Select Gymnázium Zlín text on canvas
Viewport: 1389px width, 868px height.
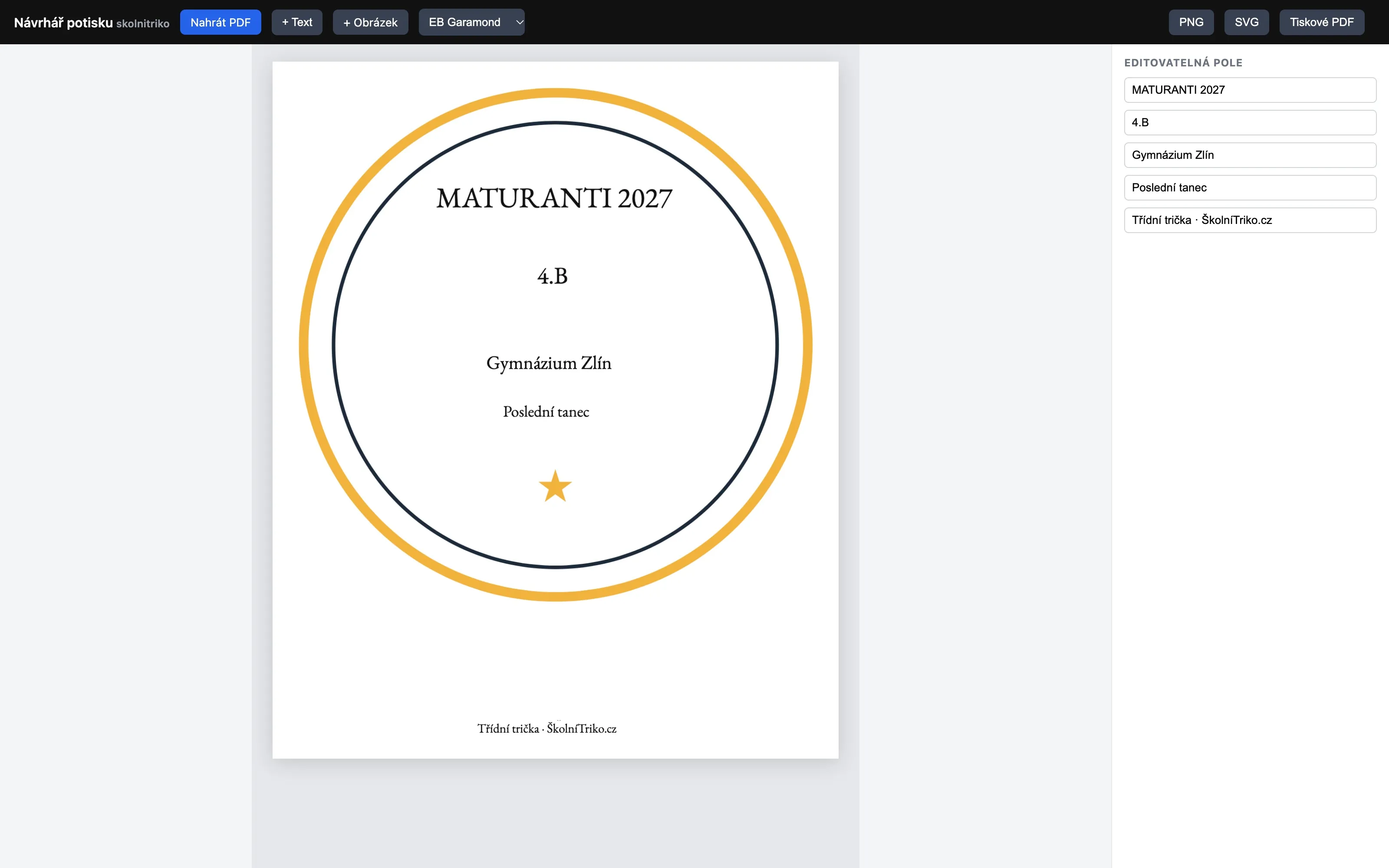(549, 363)
